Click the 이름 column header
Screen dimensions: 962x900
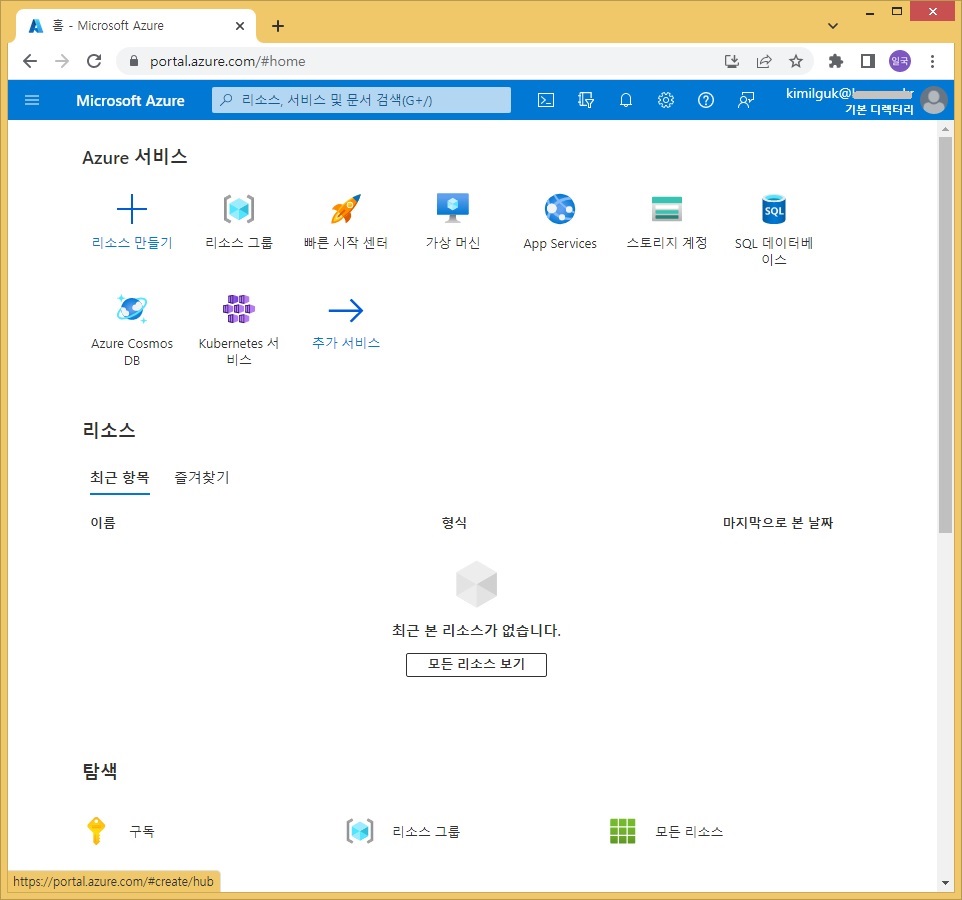(x=103, y=523)
